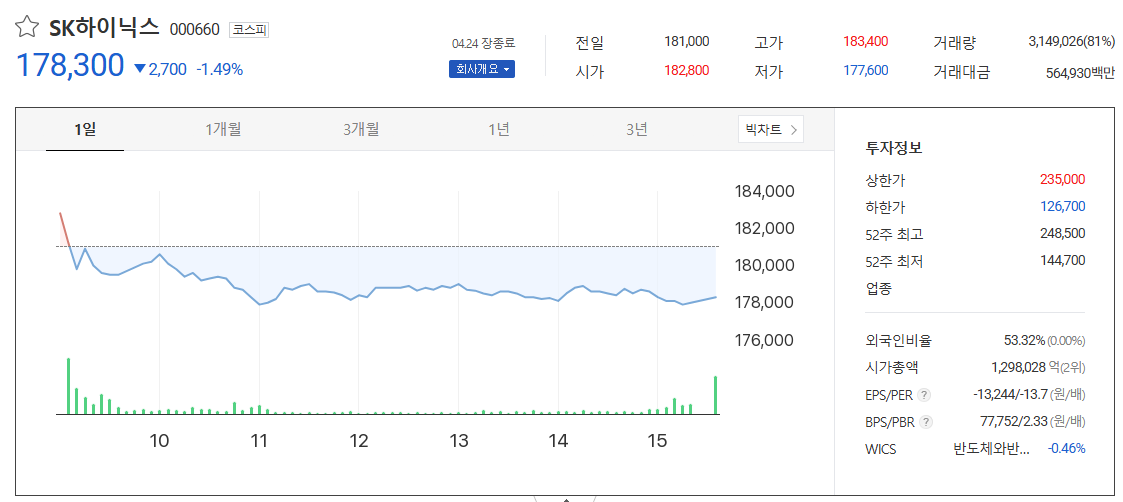Click the help icon next to BPS/PBR
This screenshot has height=502, width=1123.
(x=927, y=422)
